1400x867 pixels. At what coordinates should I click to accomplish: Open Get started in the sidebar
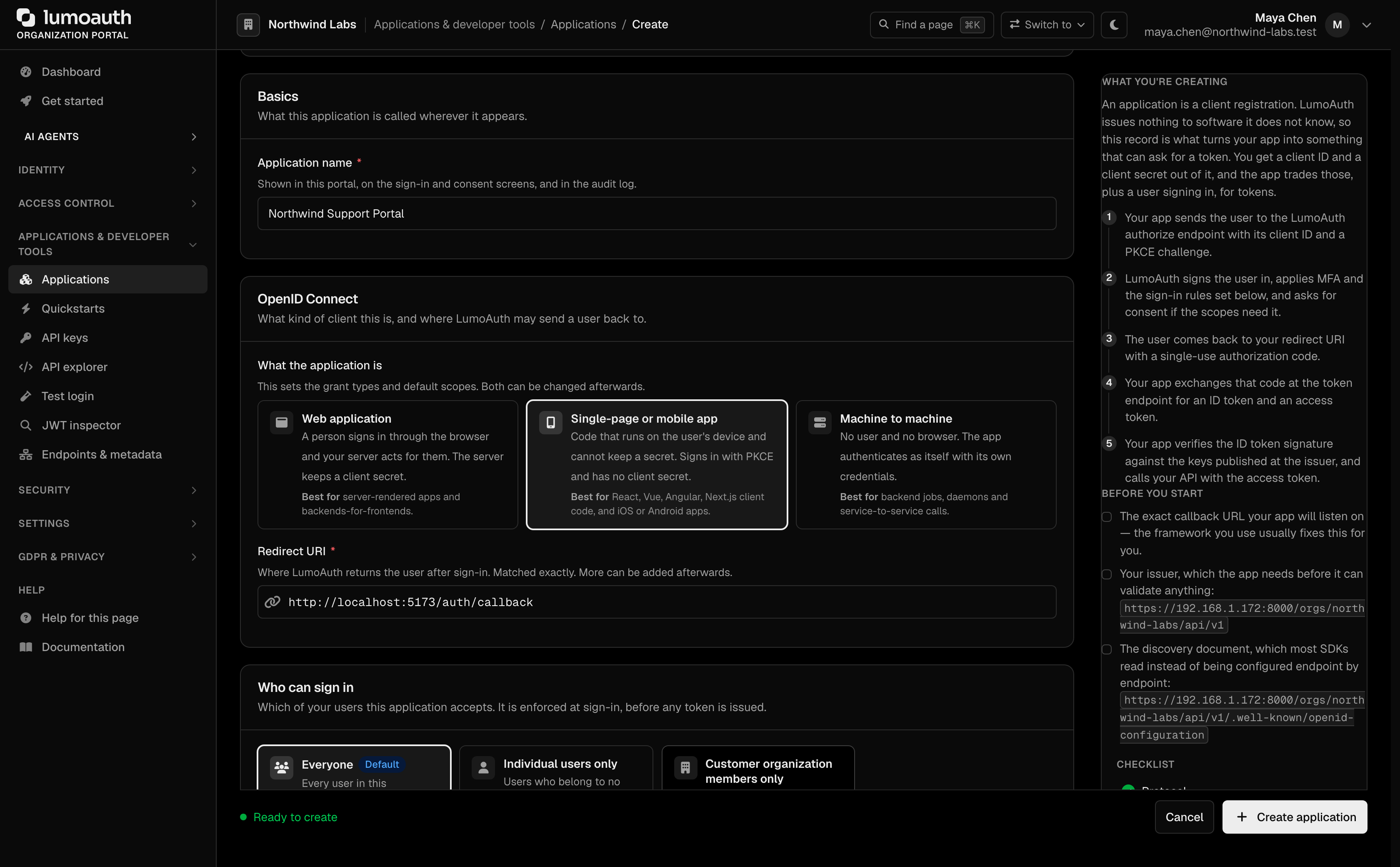click(108, 101)
